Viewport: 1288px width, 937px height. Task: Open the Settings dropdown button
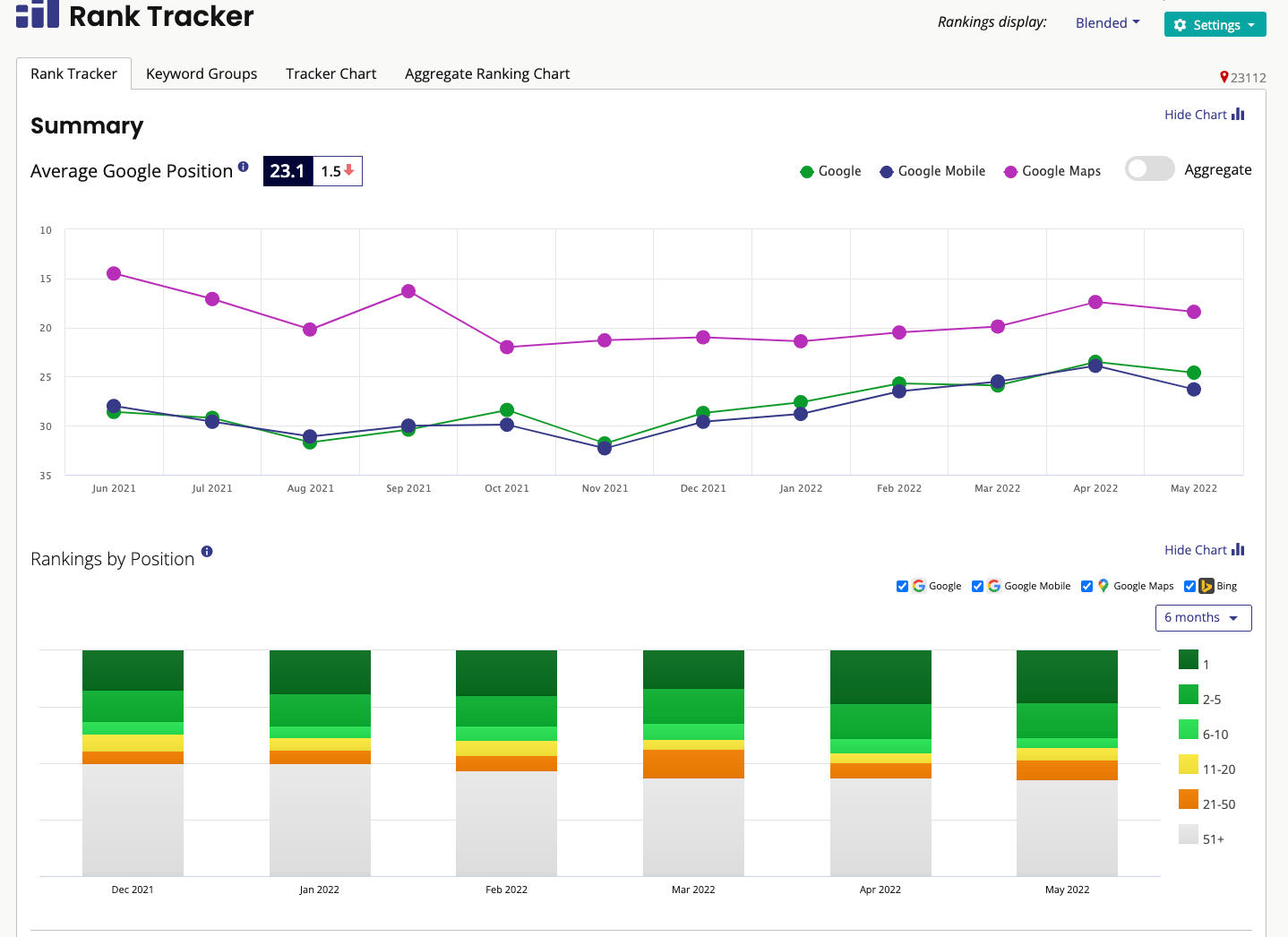[1215, 25]
